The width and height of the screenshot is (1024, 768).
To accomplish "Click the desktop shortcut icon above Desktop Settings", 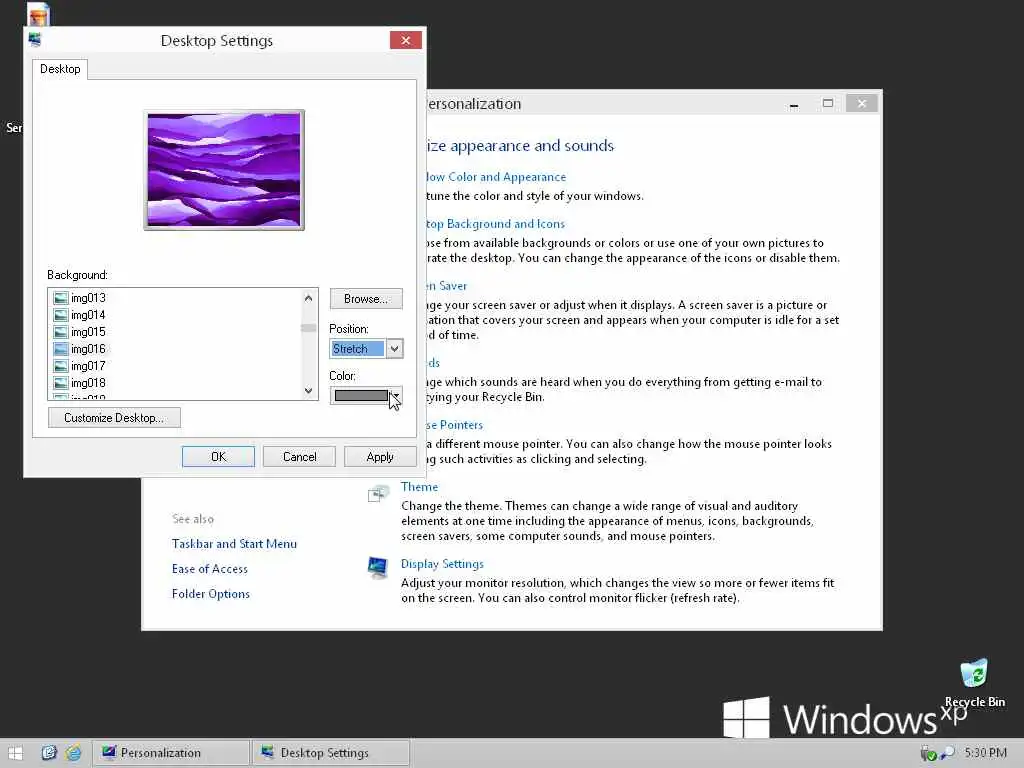I will [x=39, y=14].
